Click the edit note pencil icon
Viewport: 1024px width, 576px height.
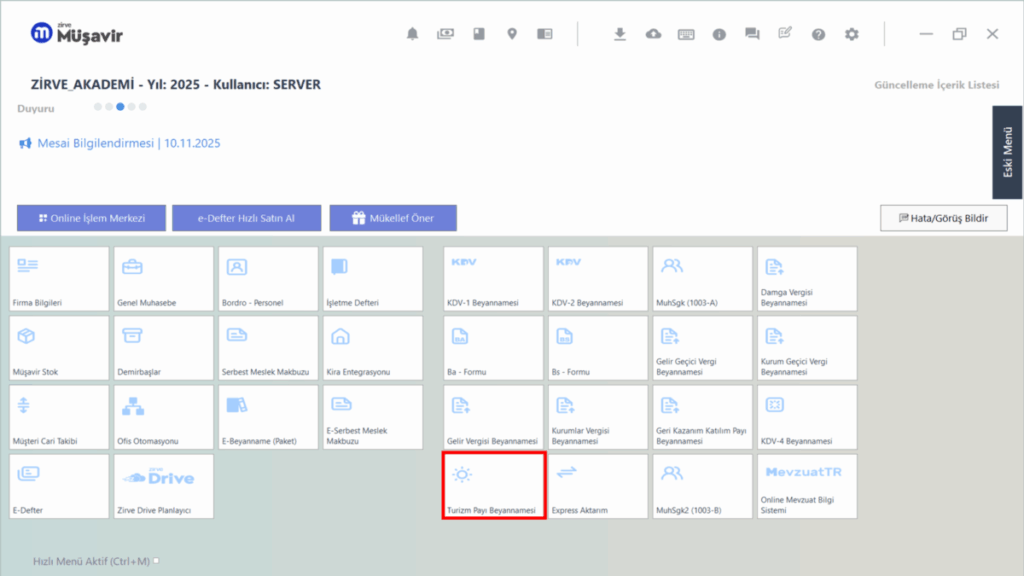(785, 33)
